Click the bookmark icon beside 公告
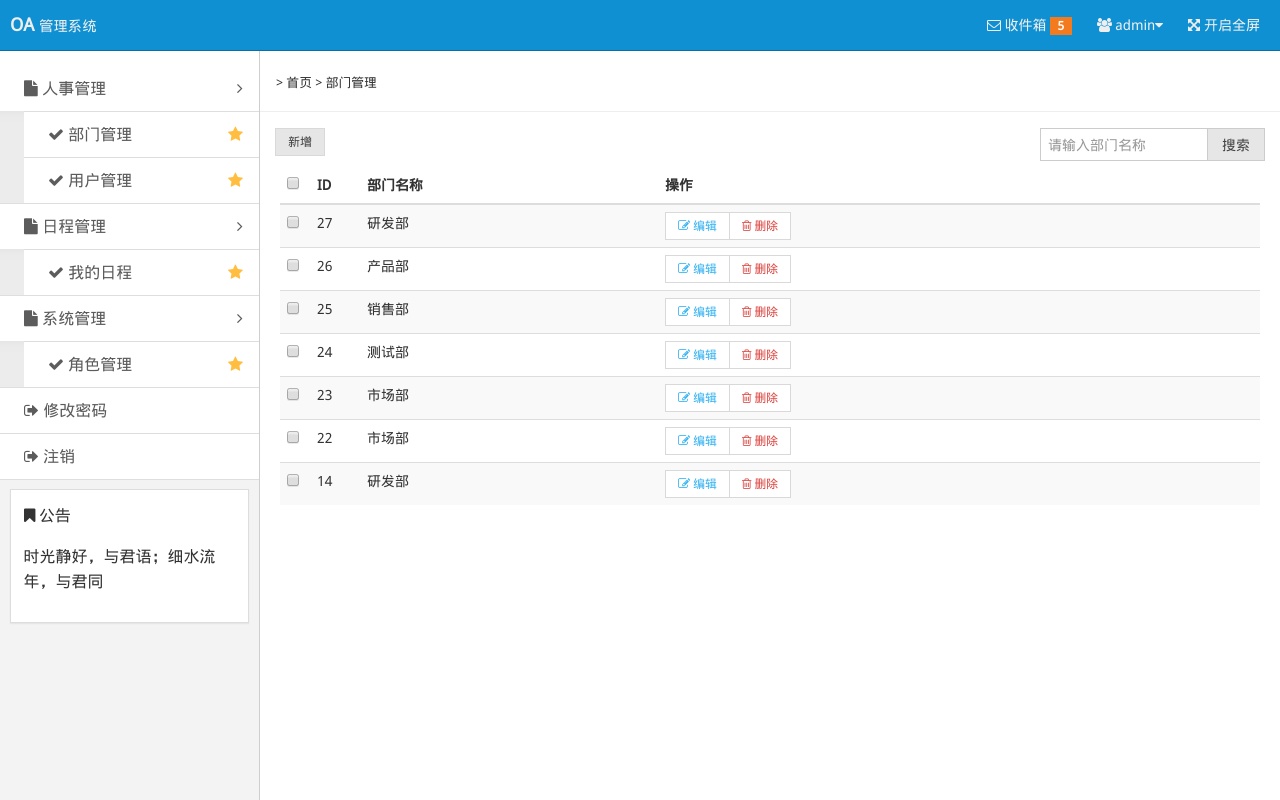 [30, 516]
